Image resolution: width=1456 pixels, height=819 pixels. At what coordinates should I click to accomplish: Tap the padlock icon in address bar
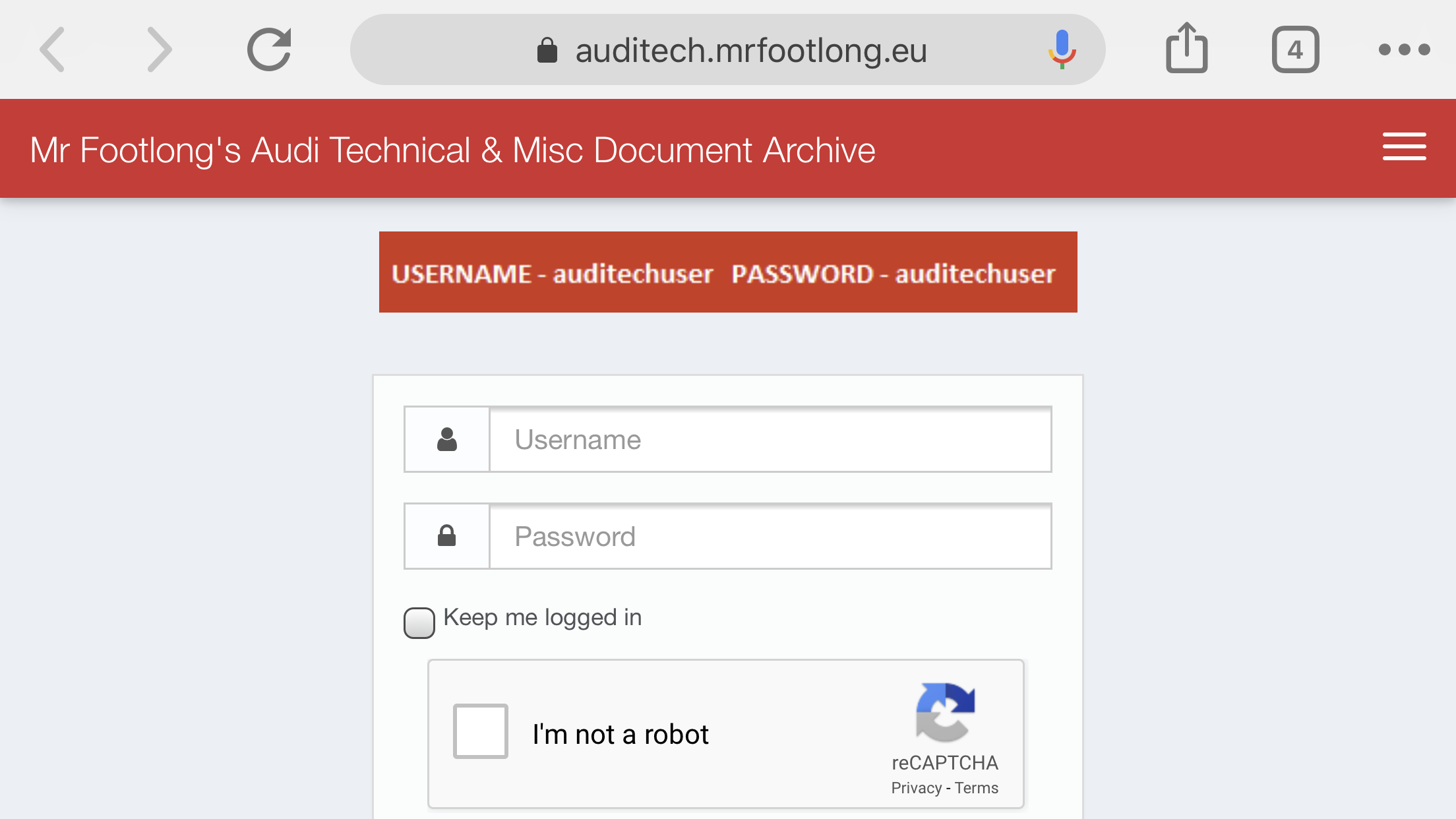point(547,49)
